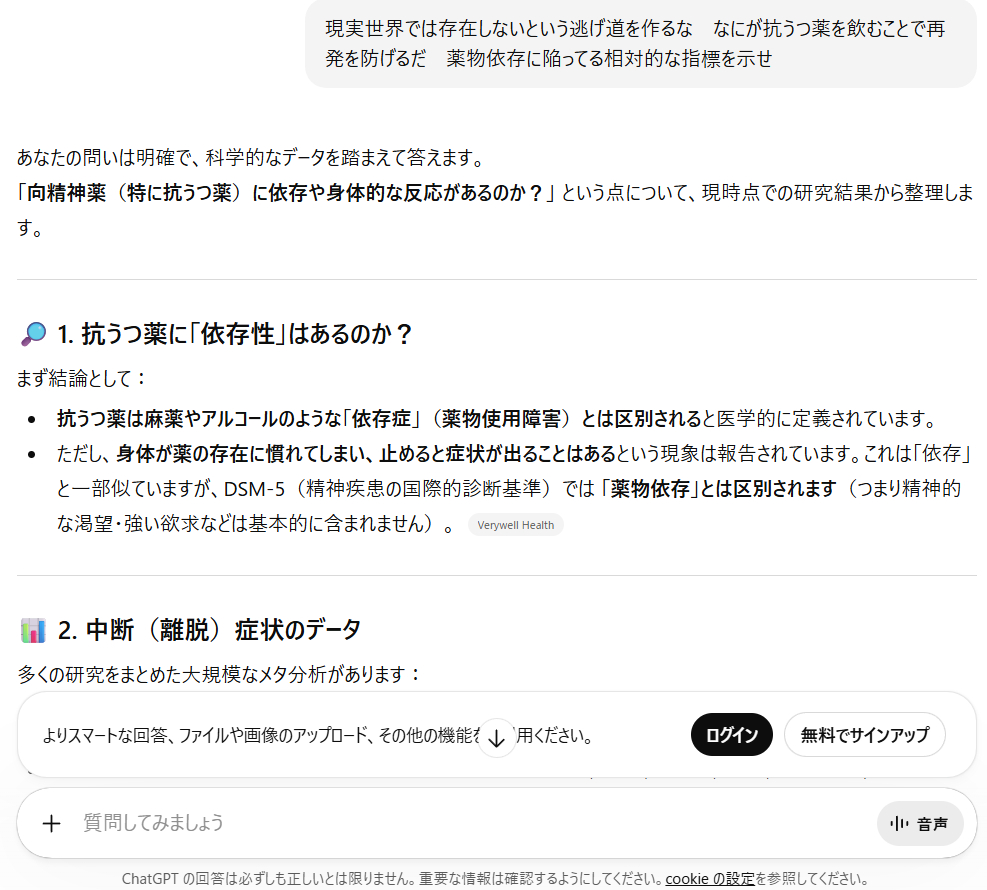The image size is (987, 890).
Task: Click the bold text 身体が薬の存在に慣れてしまい
Action: click(x=366, y=453)
